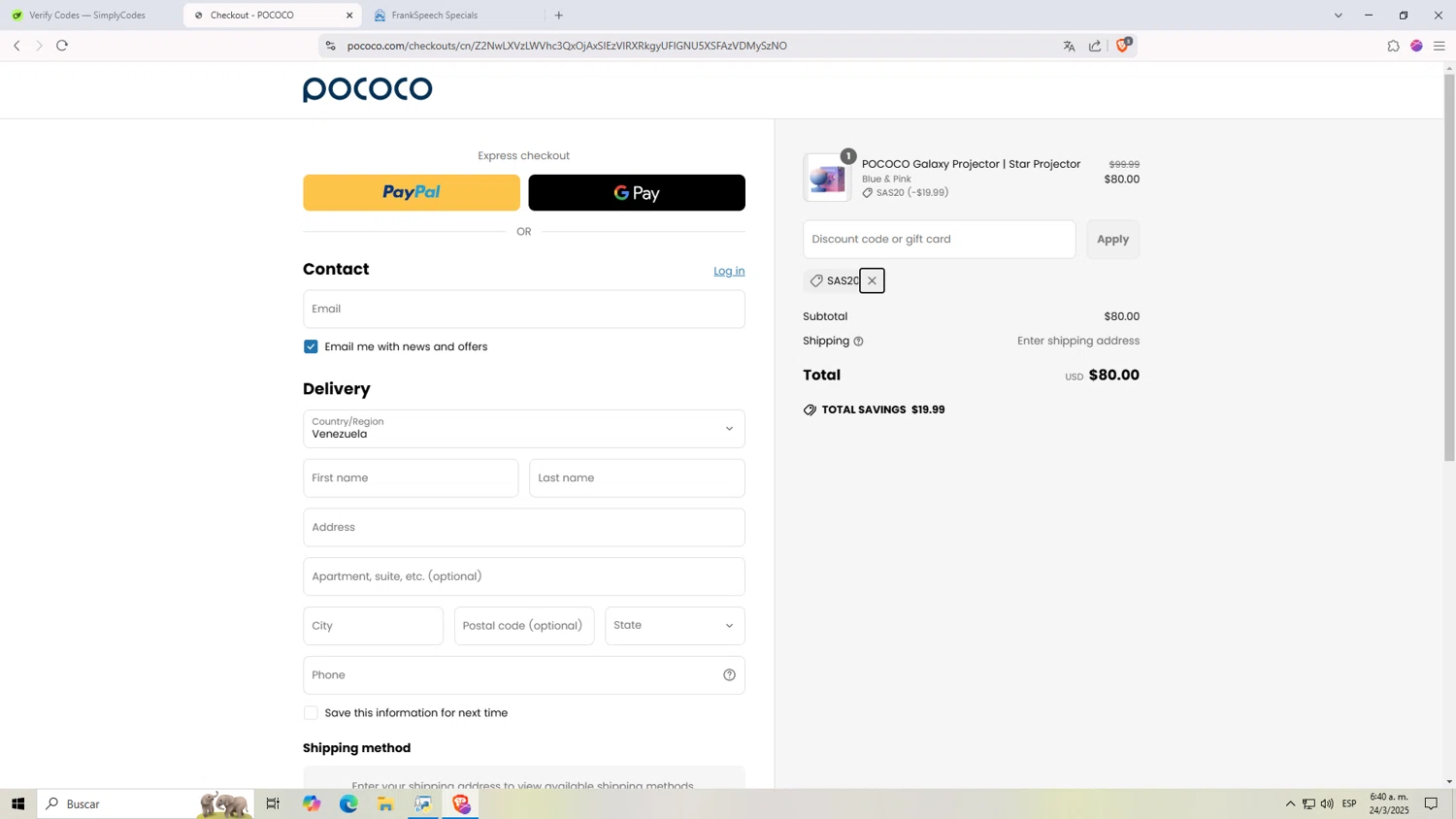The width and height of the screenshot is (1456, 819).
Task: Click the Log in link
Action: (x=729, y=271)
